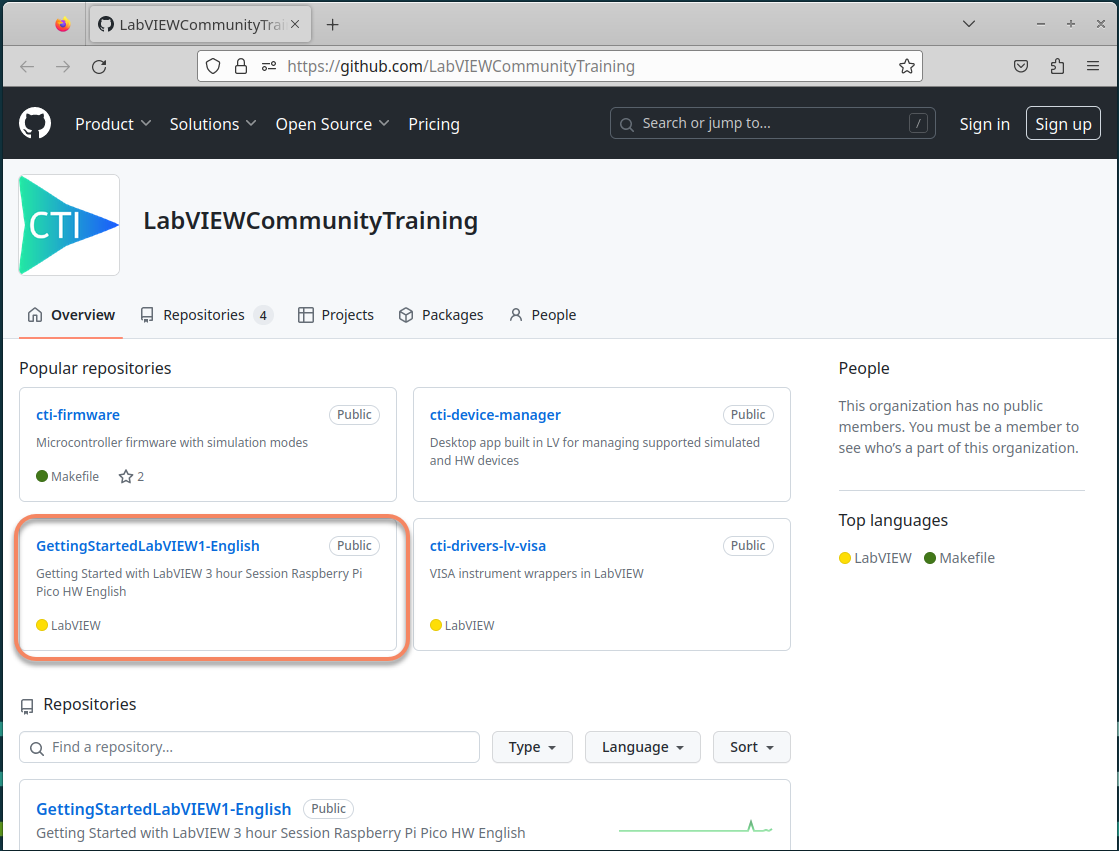The image size is (1119, 851).
Task: Click the shield tracking protection icon
Action: click(x=213, y=66)
